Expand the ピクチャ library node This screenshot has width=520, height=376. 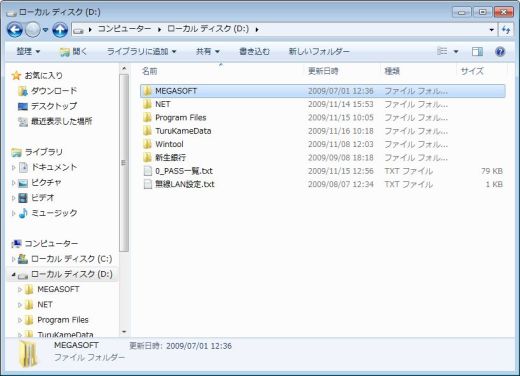pos(13,183)
